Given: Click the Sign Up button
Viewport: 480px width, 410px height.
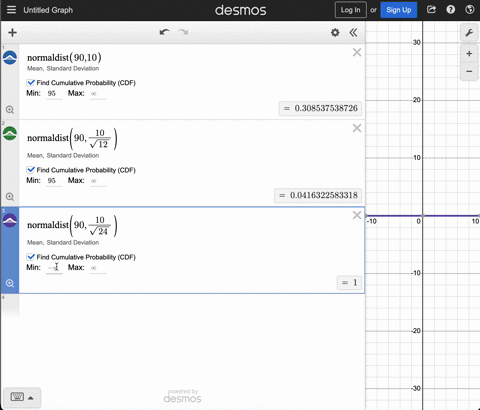Looking at the screenshot, I should click(x=399, y=10).
